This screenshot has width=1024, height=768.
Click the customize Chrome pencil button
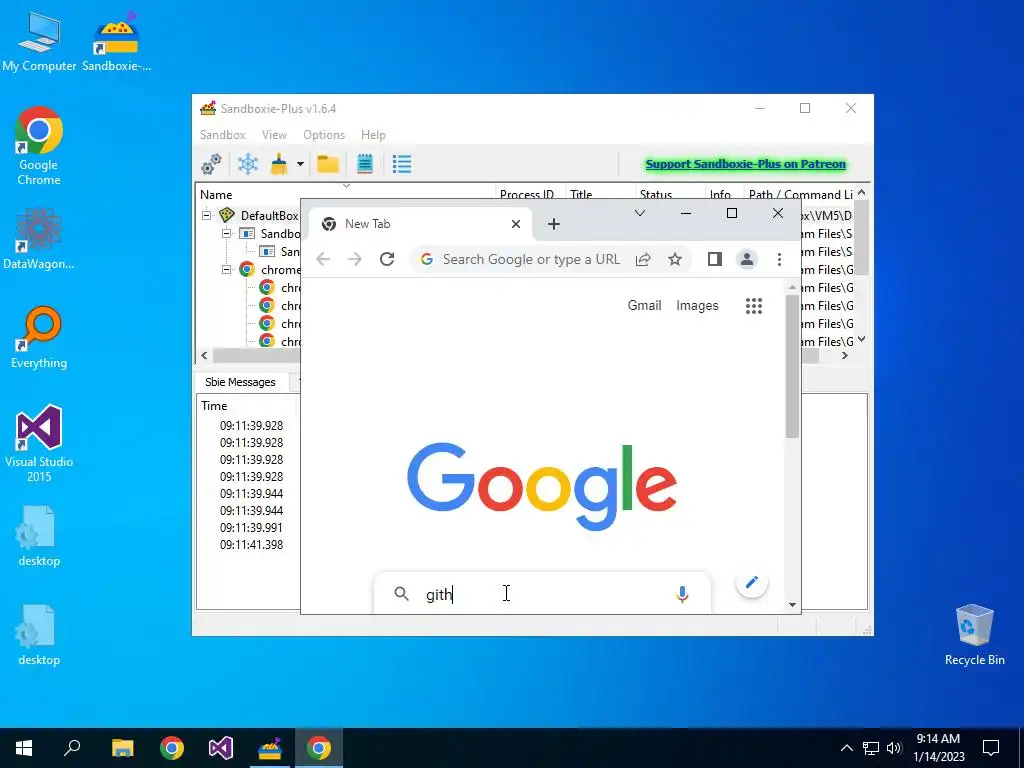[x=752, y=582]
